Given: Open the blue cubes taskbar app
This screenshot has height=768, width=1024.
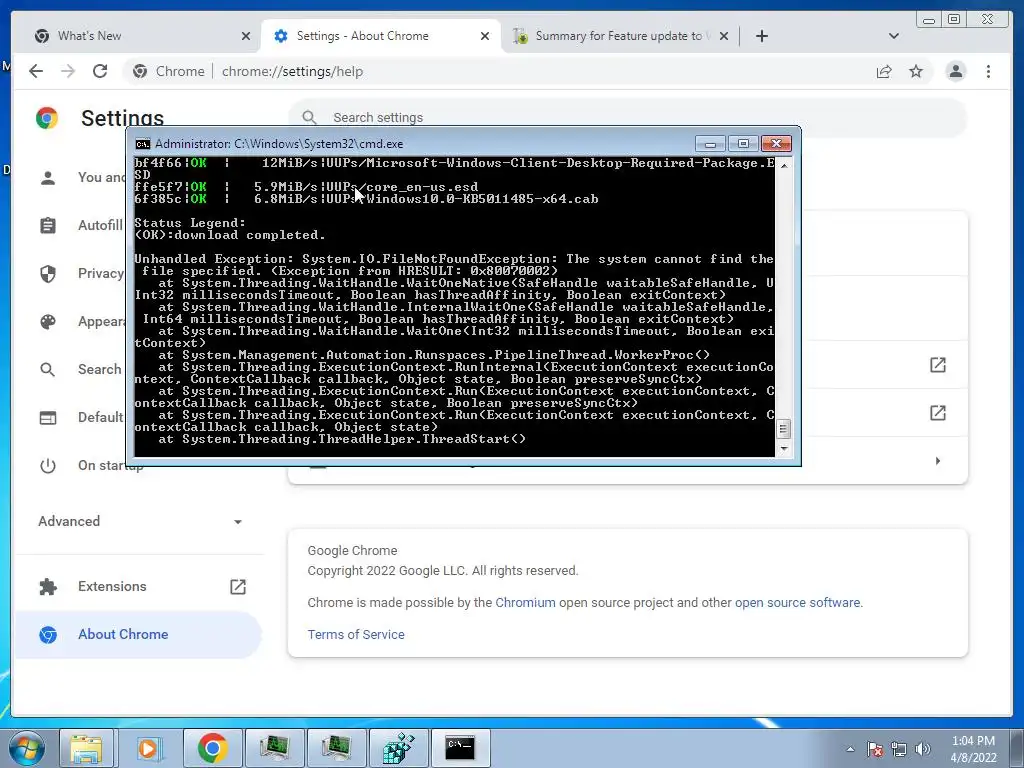Looking at the screenshot, I should (398, 748).
